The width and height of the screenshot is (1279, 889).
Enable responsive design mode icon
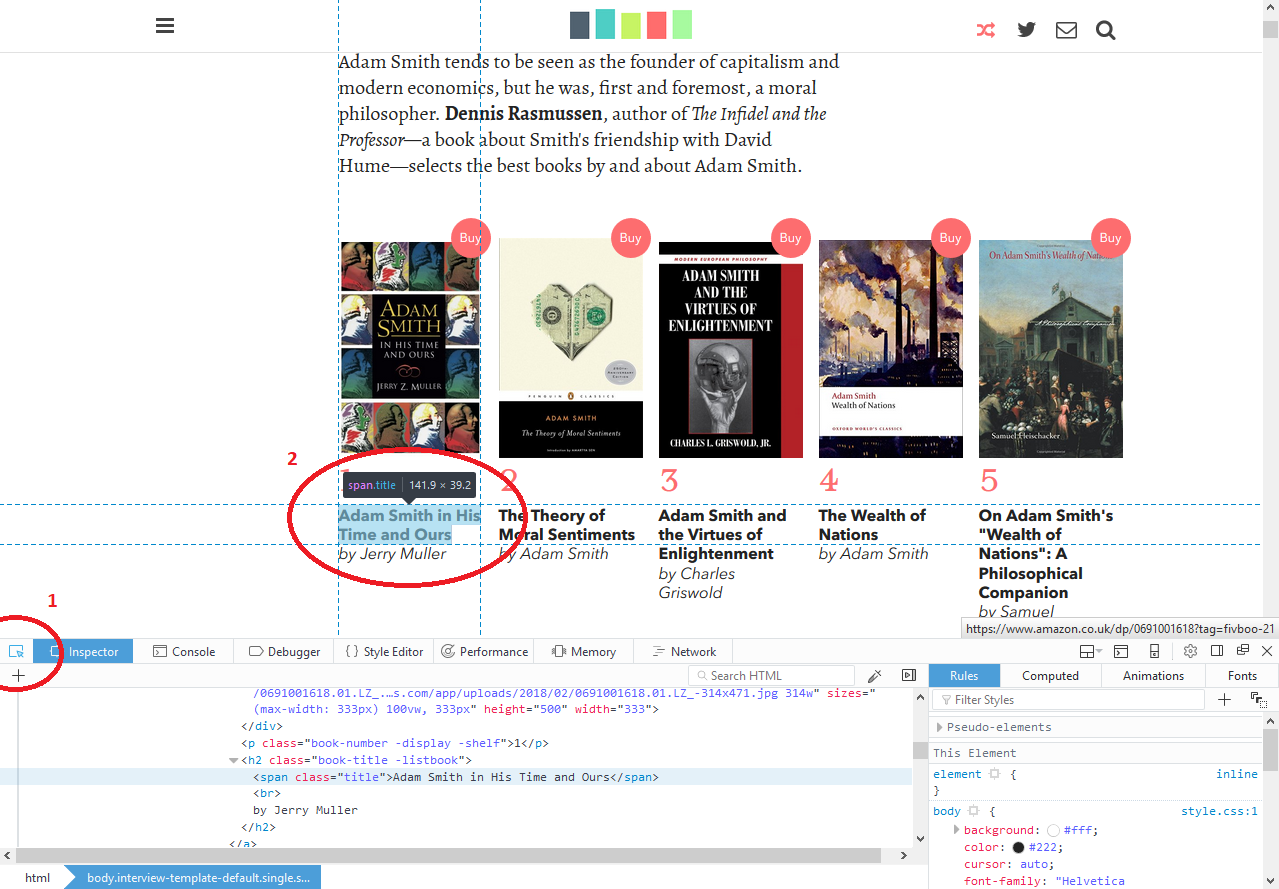1154,651
